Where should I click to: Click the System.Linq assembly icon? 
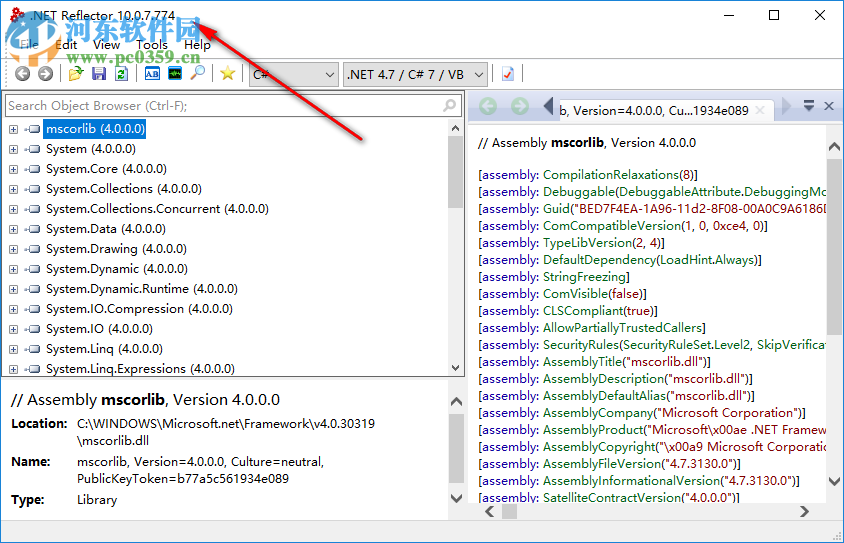pyautogui.click(x=33, y=349)
